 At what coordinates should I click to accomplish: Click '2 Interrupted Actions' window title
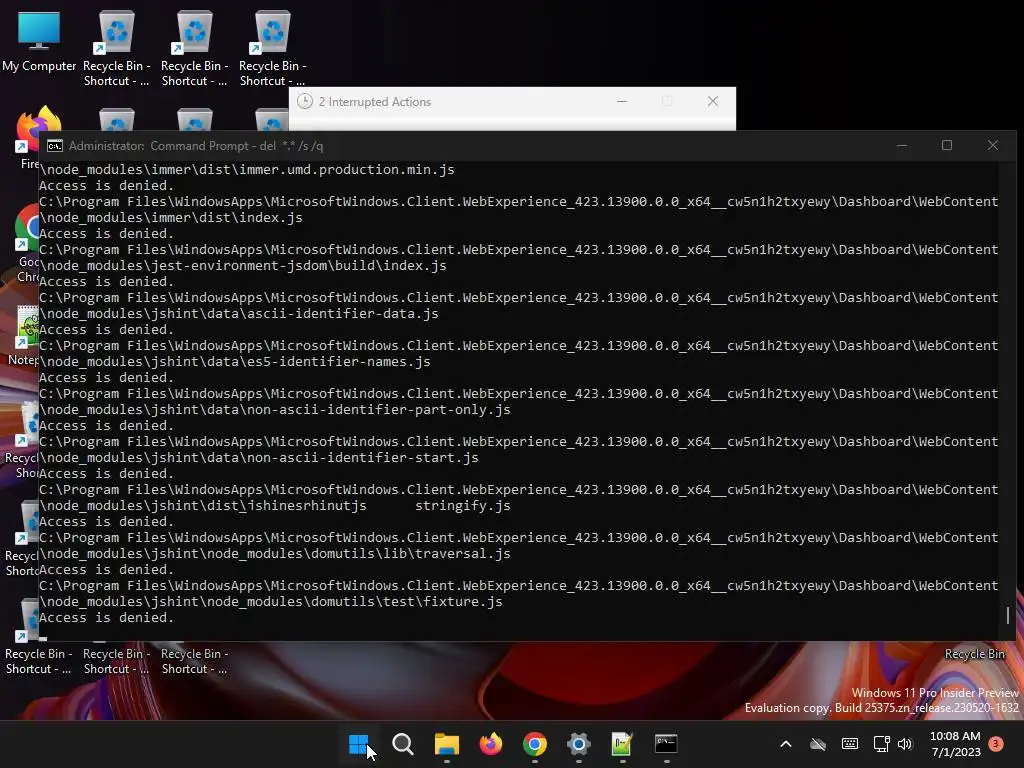tap(375, 102)
